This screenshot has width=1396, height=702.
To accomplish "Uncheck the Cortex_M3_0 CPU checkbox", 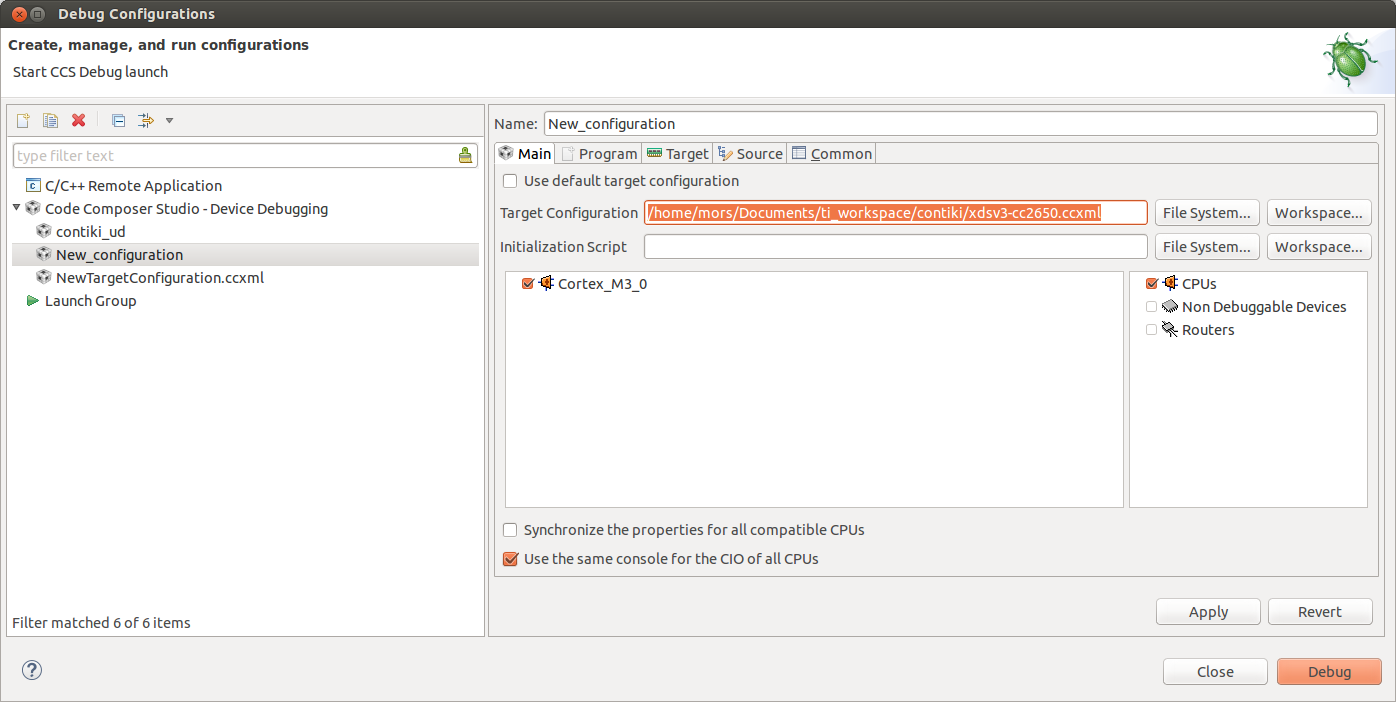I will pos(528,284).
